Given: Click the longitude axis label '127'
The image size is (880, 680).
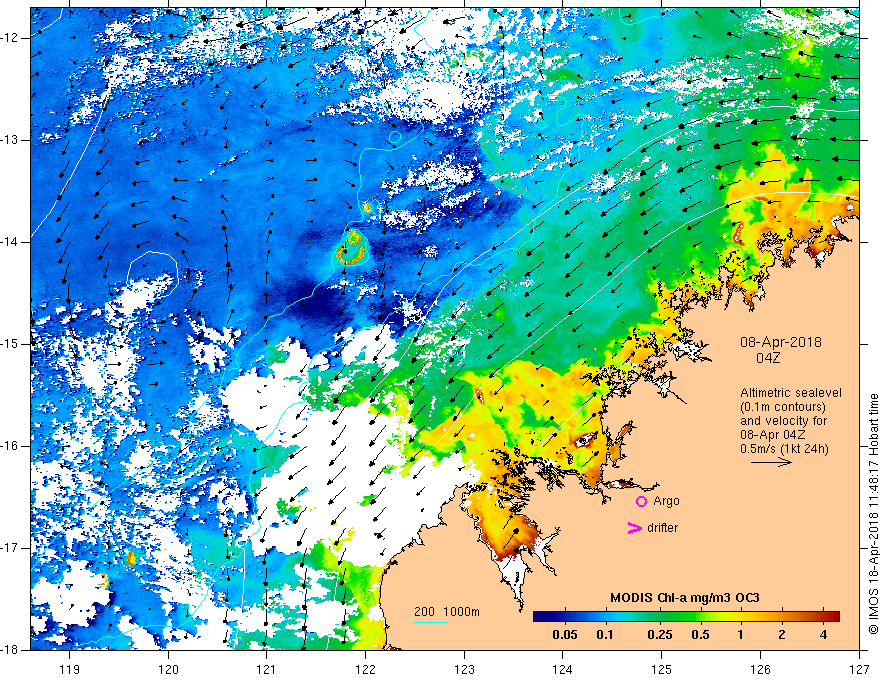Looking at the screenshot, I should pos(859,669).
